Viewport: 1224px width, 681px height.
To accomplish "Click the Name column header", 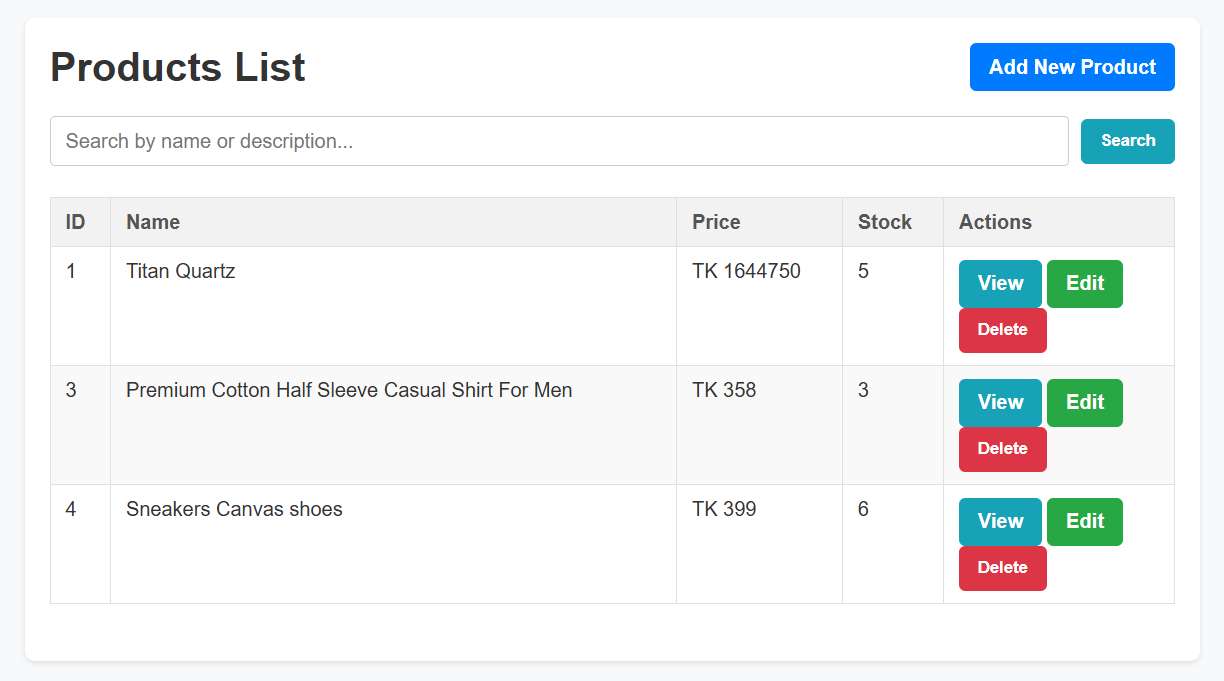I will coord(153,222).
